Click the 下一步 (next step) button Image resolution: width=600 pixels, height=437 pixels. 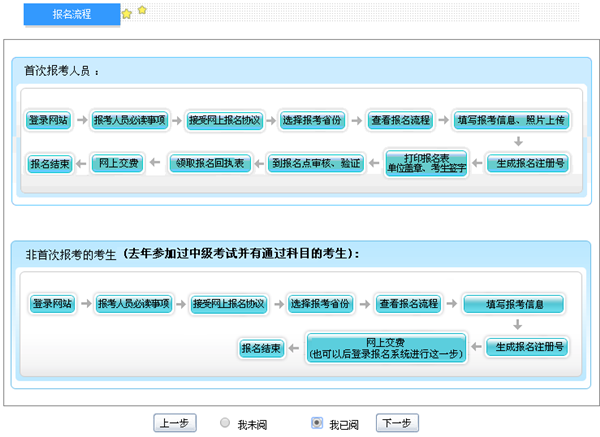[397, 423]
